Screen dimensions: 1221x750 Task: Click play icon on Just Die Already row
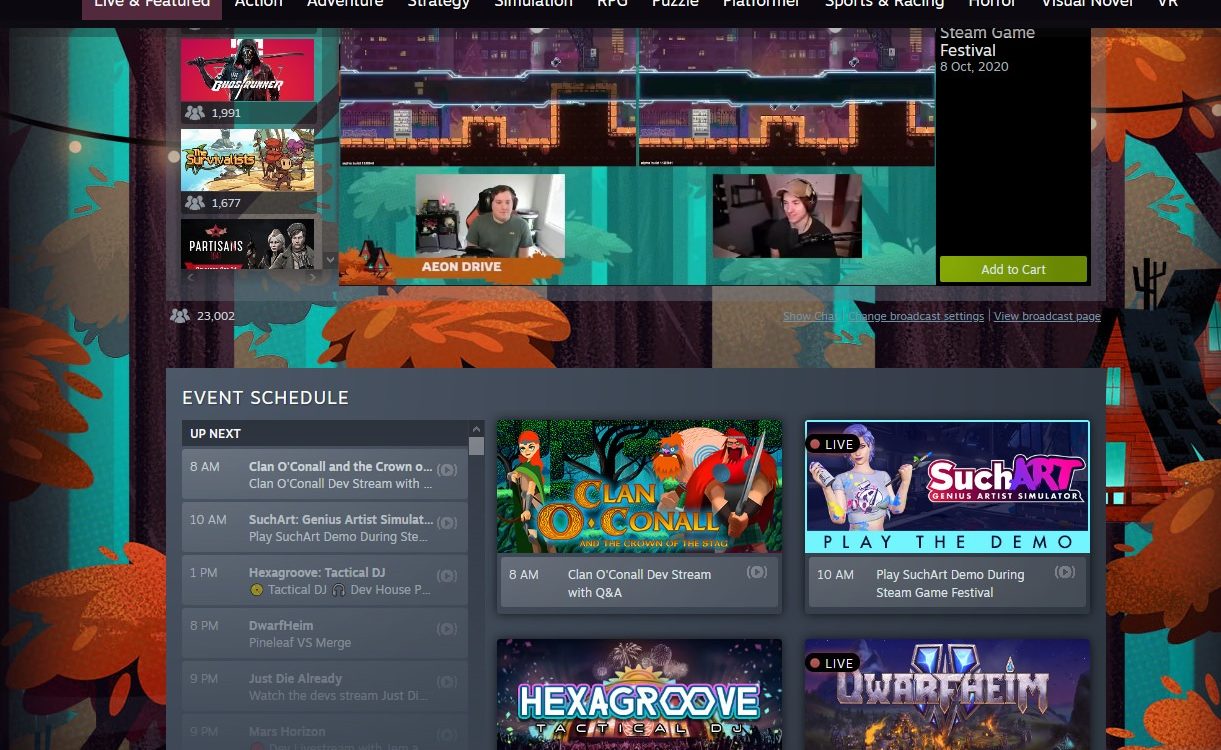pyautogui.click(x=447, y=682)
